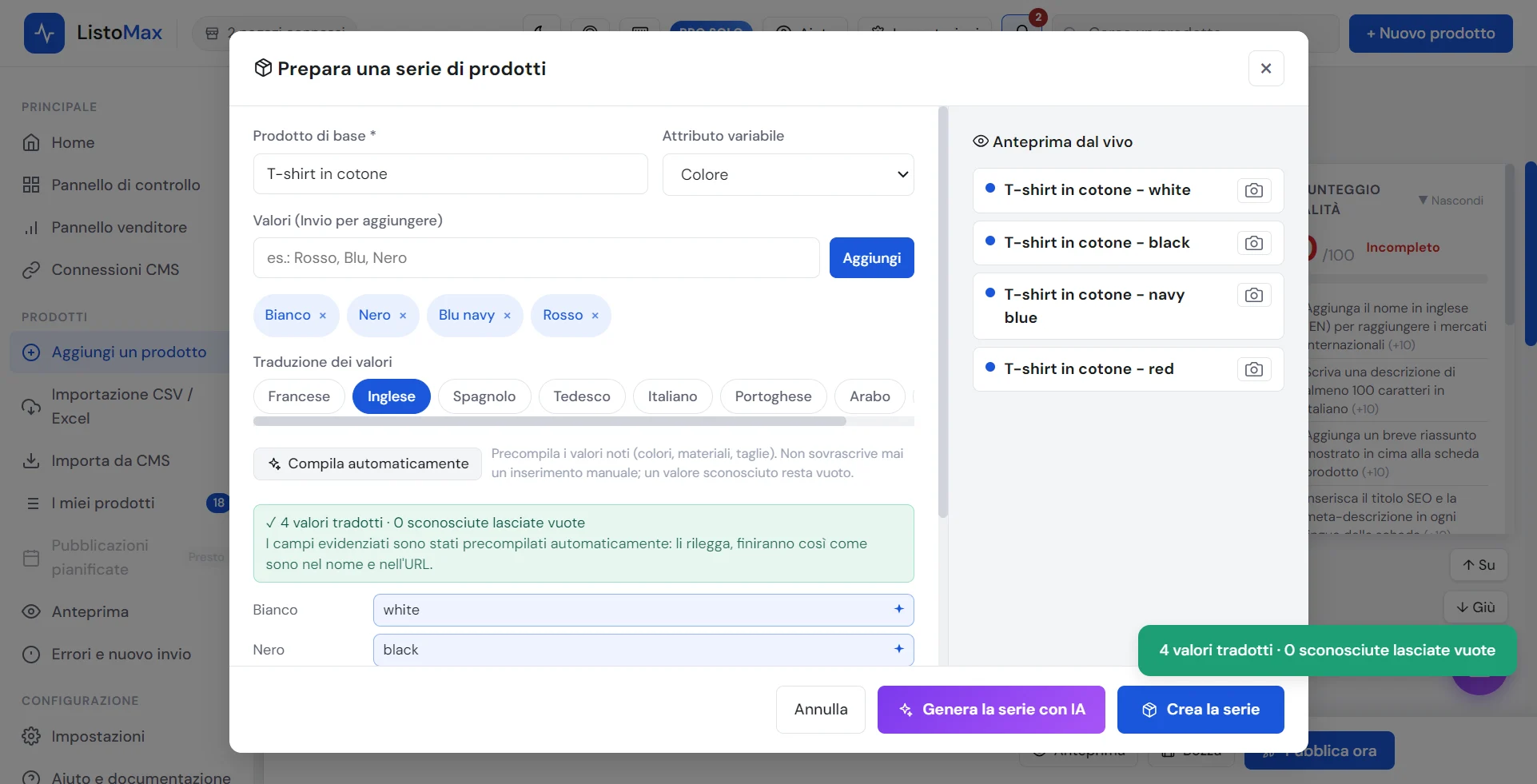Viewport: 1537px width, 784px height.
Task: Select the Francese translation language
Action: pyautogui.click(x=299, y=396)
